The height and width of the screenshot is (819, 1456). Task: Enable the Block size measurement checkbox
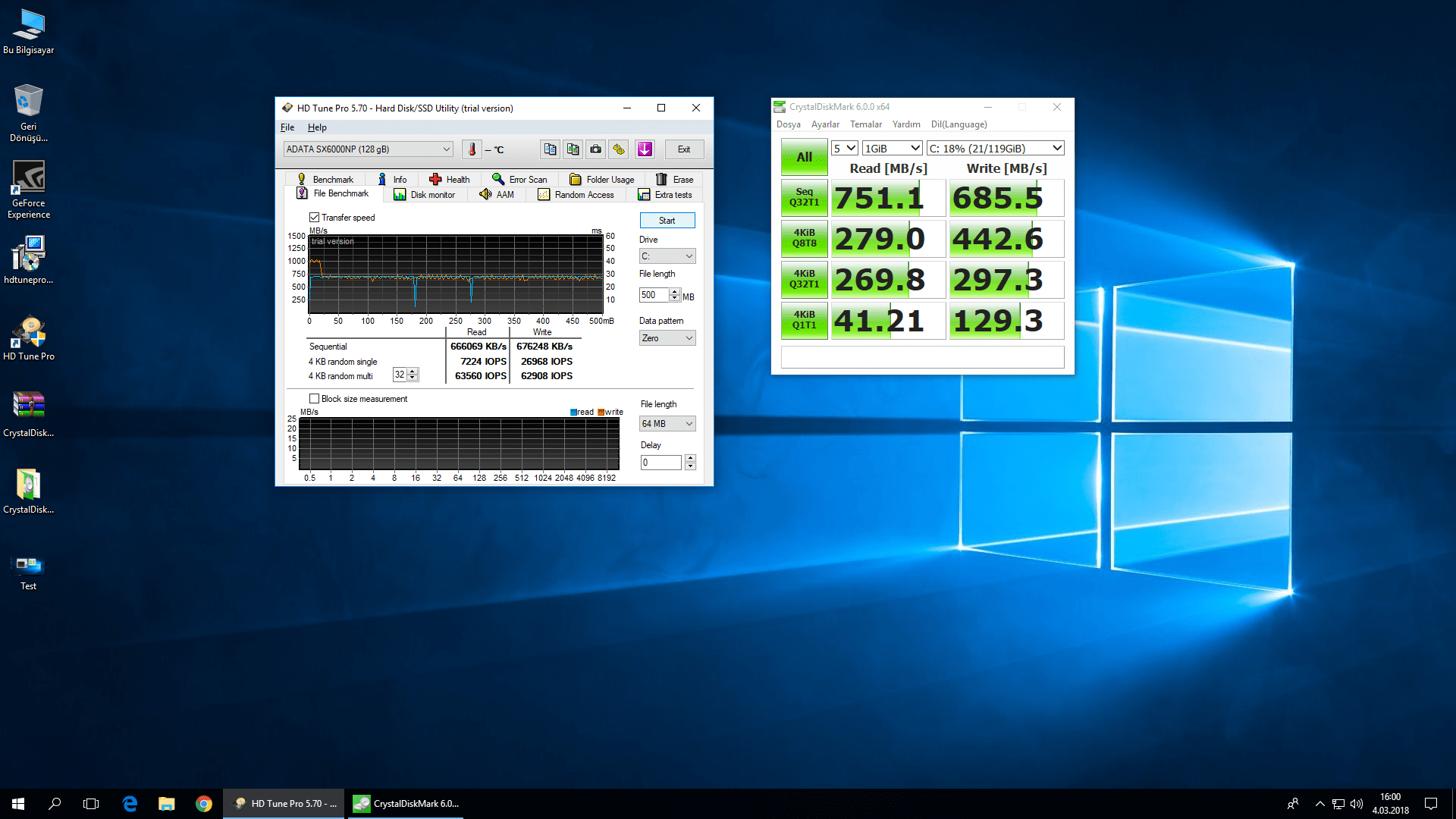pyautogui.click(x=314, y=399)
